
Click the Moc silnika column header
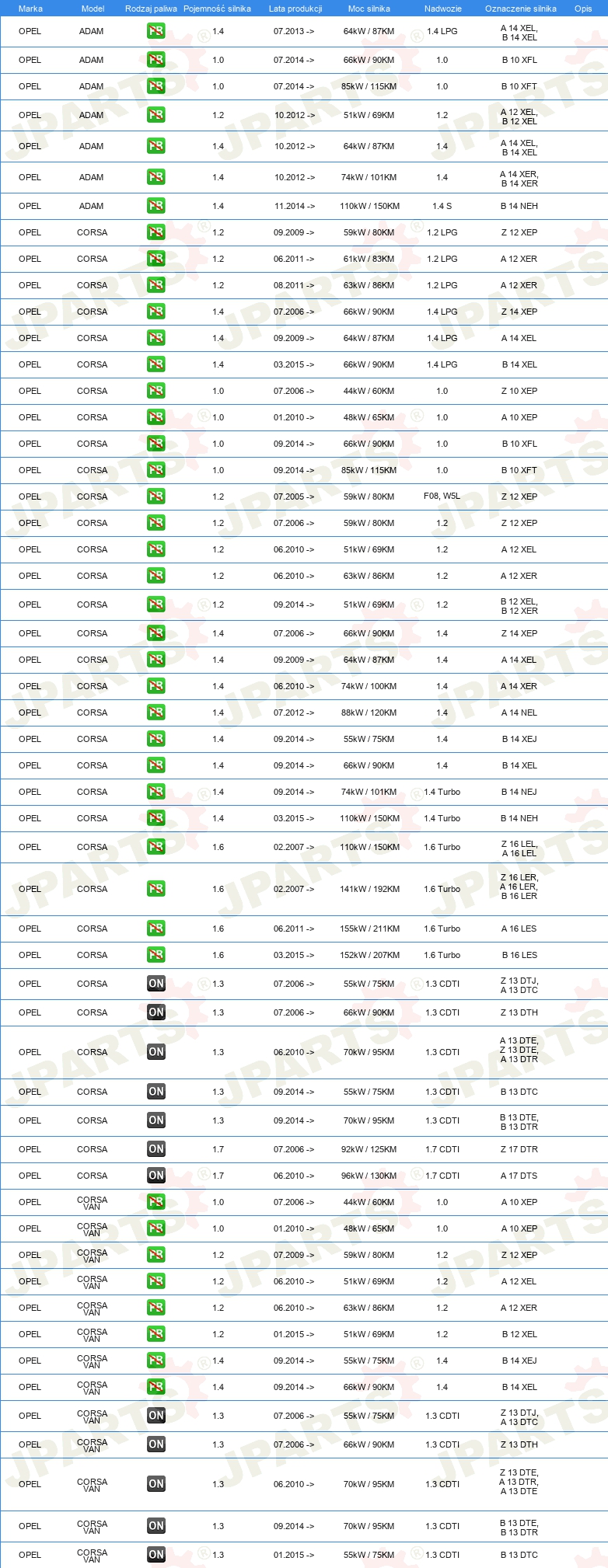click(x=369, y=9)
